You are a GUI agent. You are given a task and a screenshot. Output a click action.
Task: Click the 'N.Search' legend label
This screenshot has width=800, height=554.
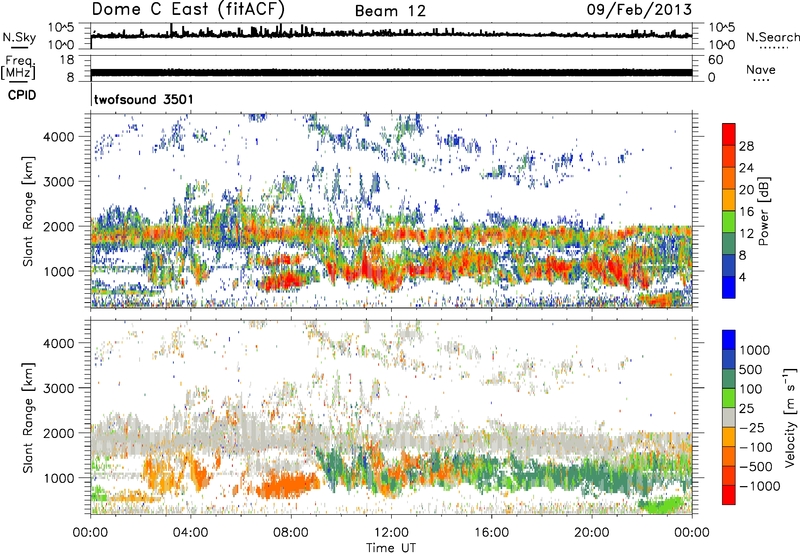(772, 37)
